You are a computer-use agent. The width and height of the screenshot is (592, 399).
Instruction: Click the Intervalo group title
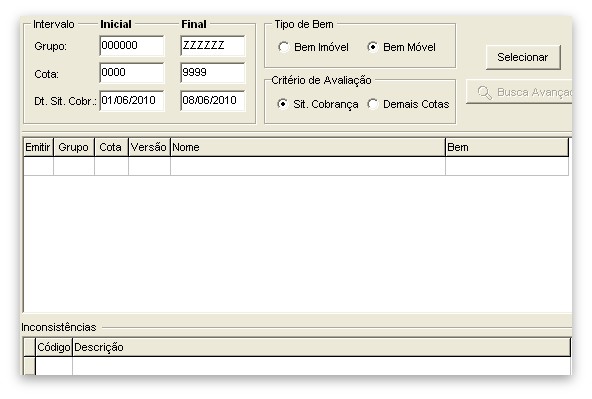(54, 24)
